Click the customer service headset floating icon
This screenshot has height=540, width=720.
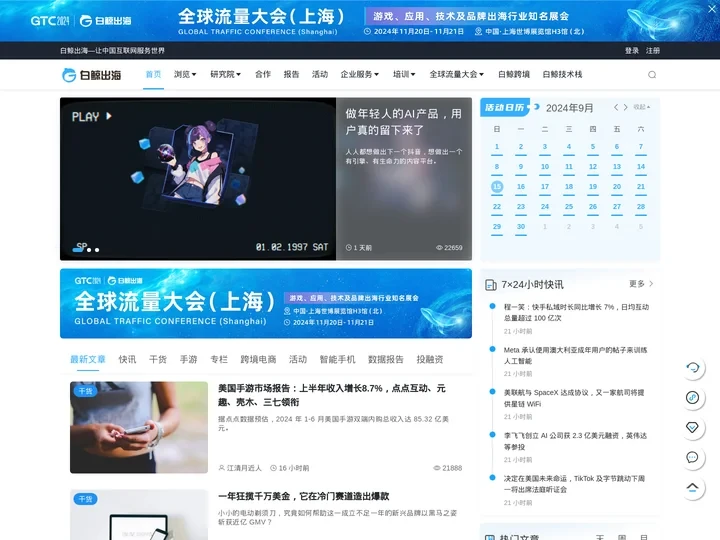(x=692, y=367)
